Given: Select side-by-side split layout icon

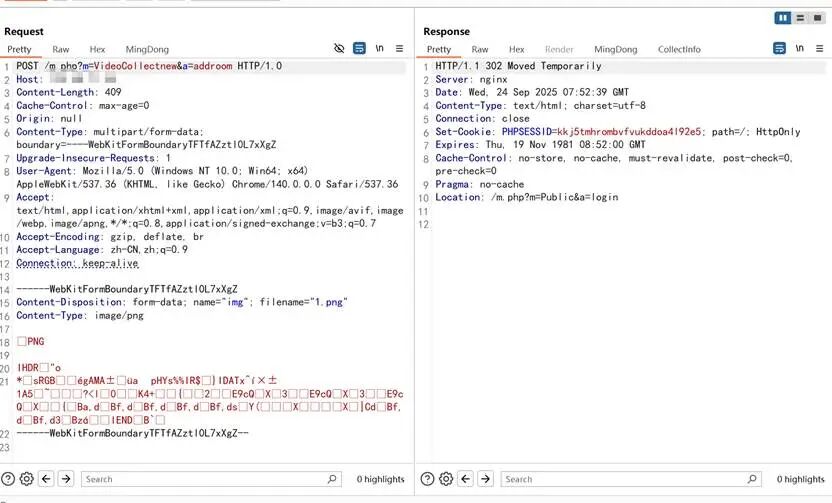Looking at the screenshot, I should pos(784,18).
